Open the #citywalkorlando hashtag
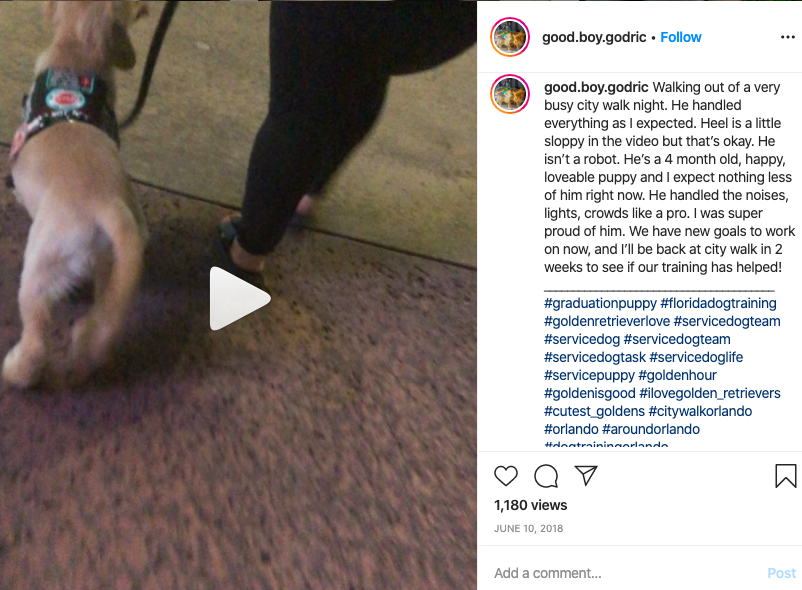Viewport: 802px width, 590px height. pos(700,411)
